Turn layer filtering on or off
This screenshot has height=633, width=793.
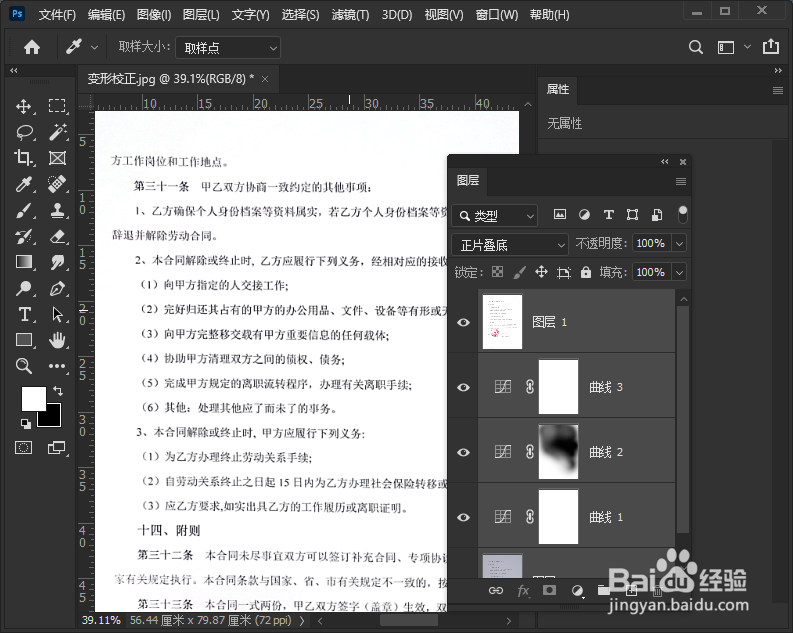[683, 214]
